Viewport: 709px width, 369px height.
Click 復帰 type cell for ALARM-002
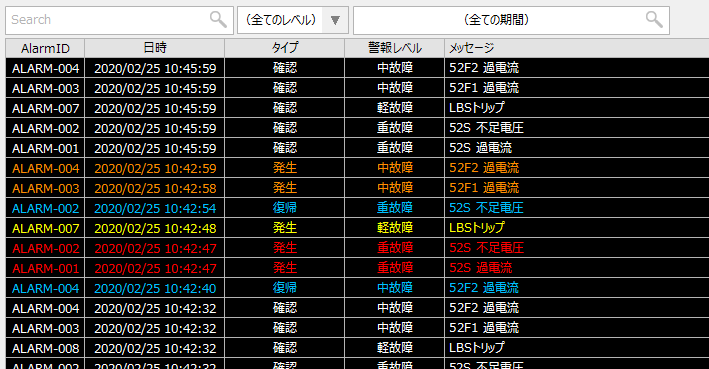[x=284, y=208]
